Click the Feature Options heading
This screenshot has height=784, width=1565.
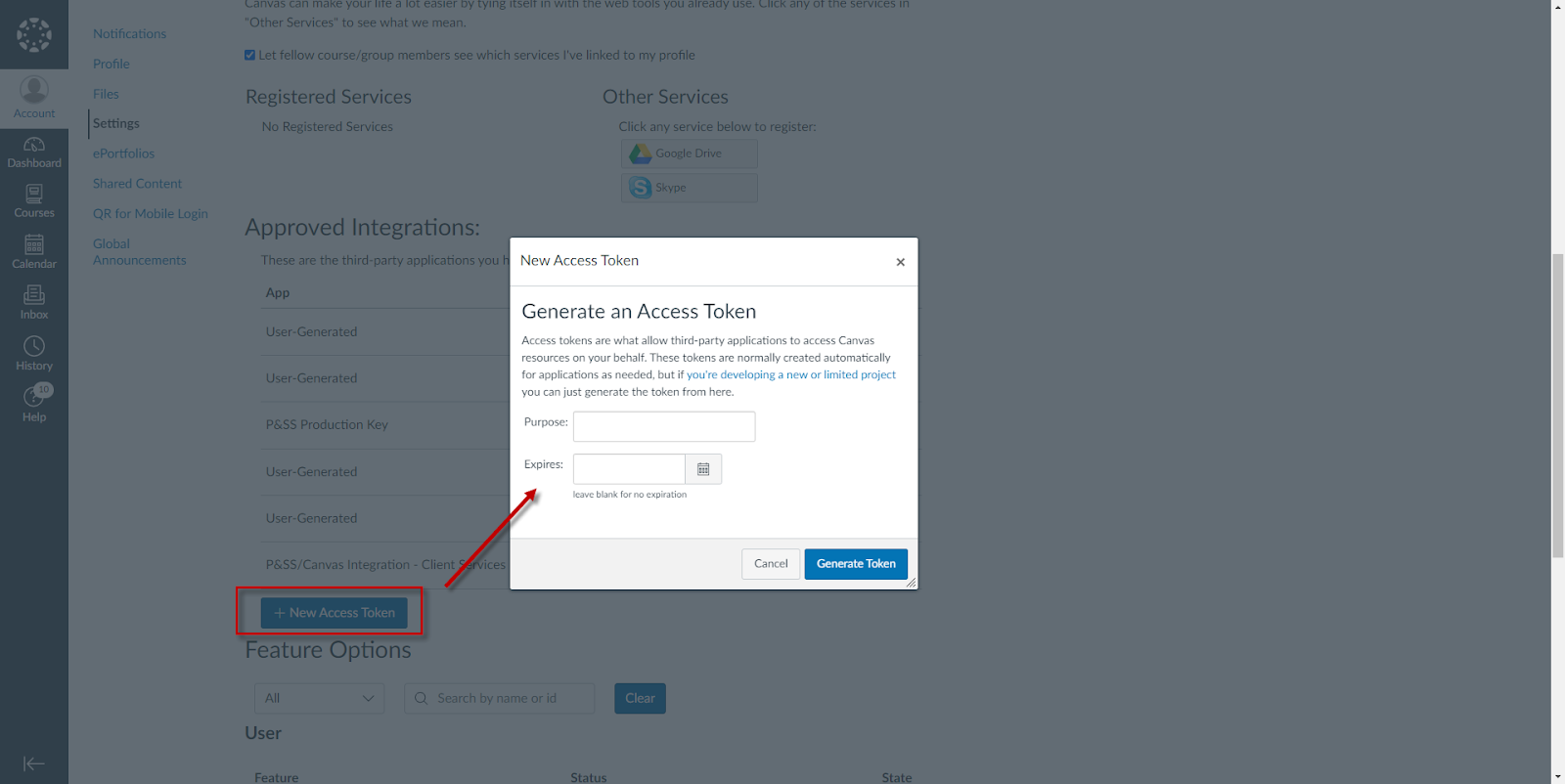[328, 650]
